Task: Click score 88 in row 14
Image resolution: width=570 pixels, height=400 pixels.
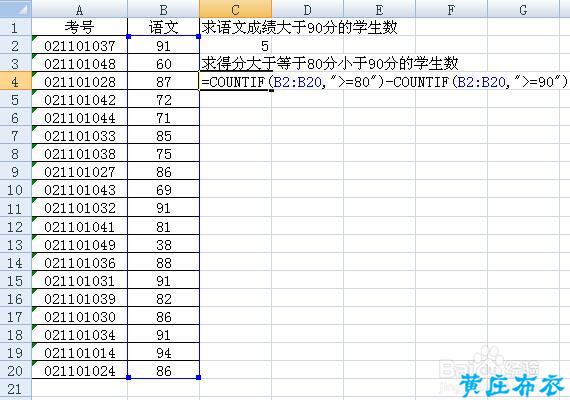Action: tap(163, 263)
